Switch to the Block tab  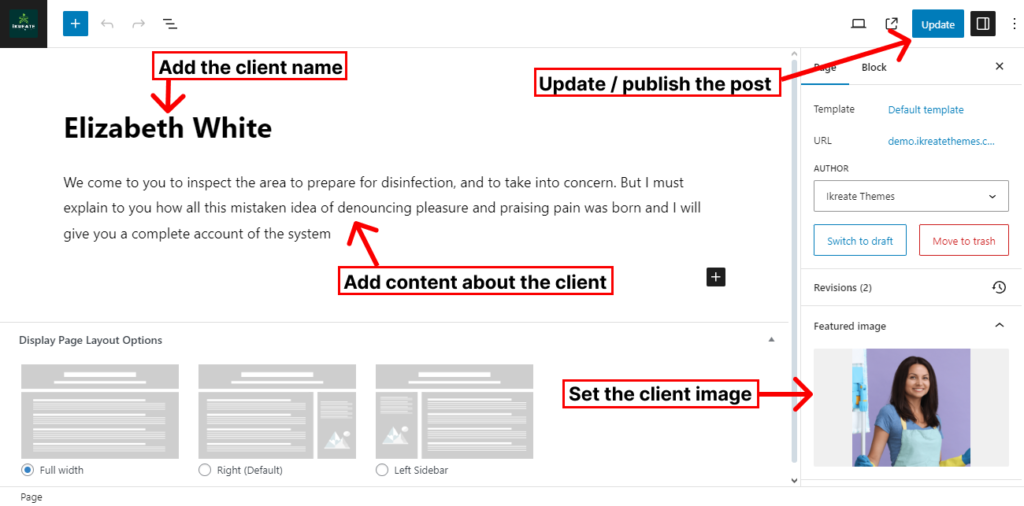(874, 67)
